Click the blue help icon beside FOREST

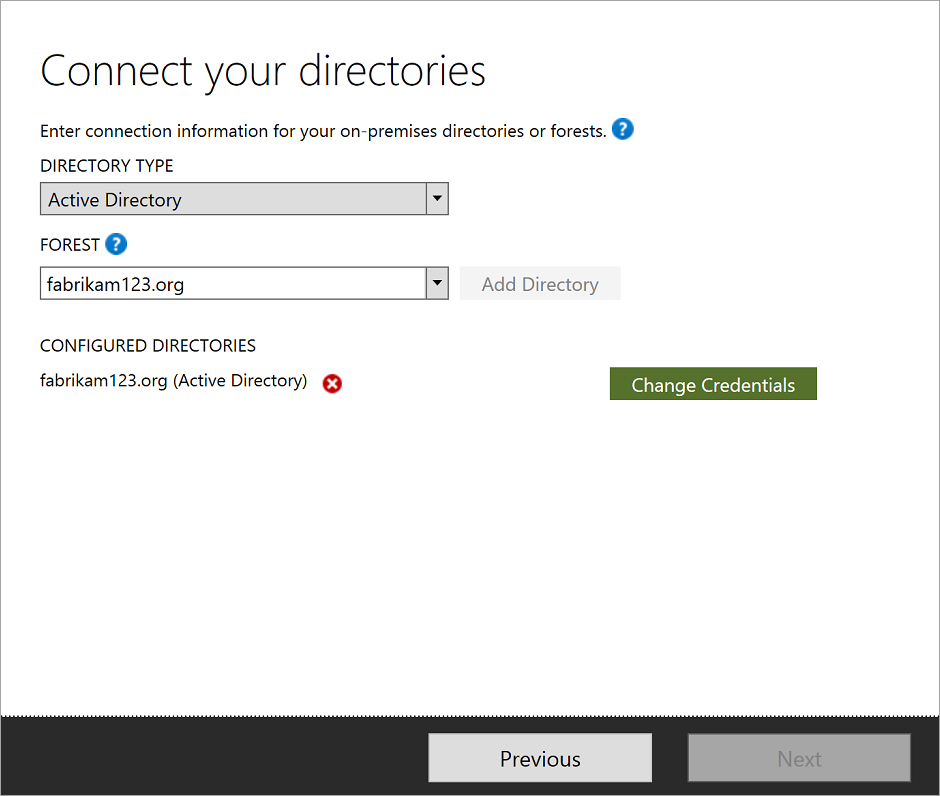[x=116, y=244]
